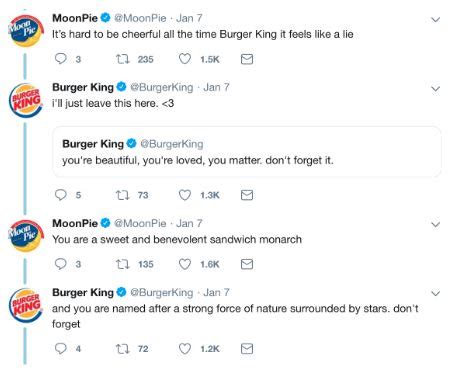Like the "sandwich monarch" tweet with 1.6K likes
457x370 pixels.
[x=185, y=264]
